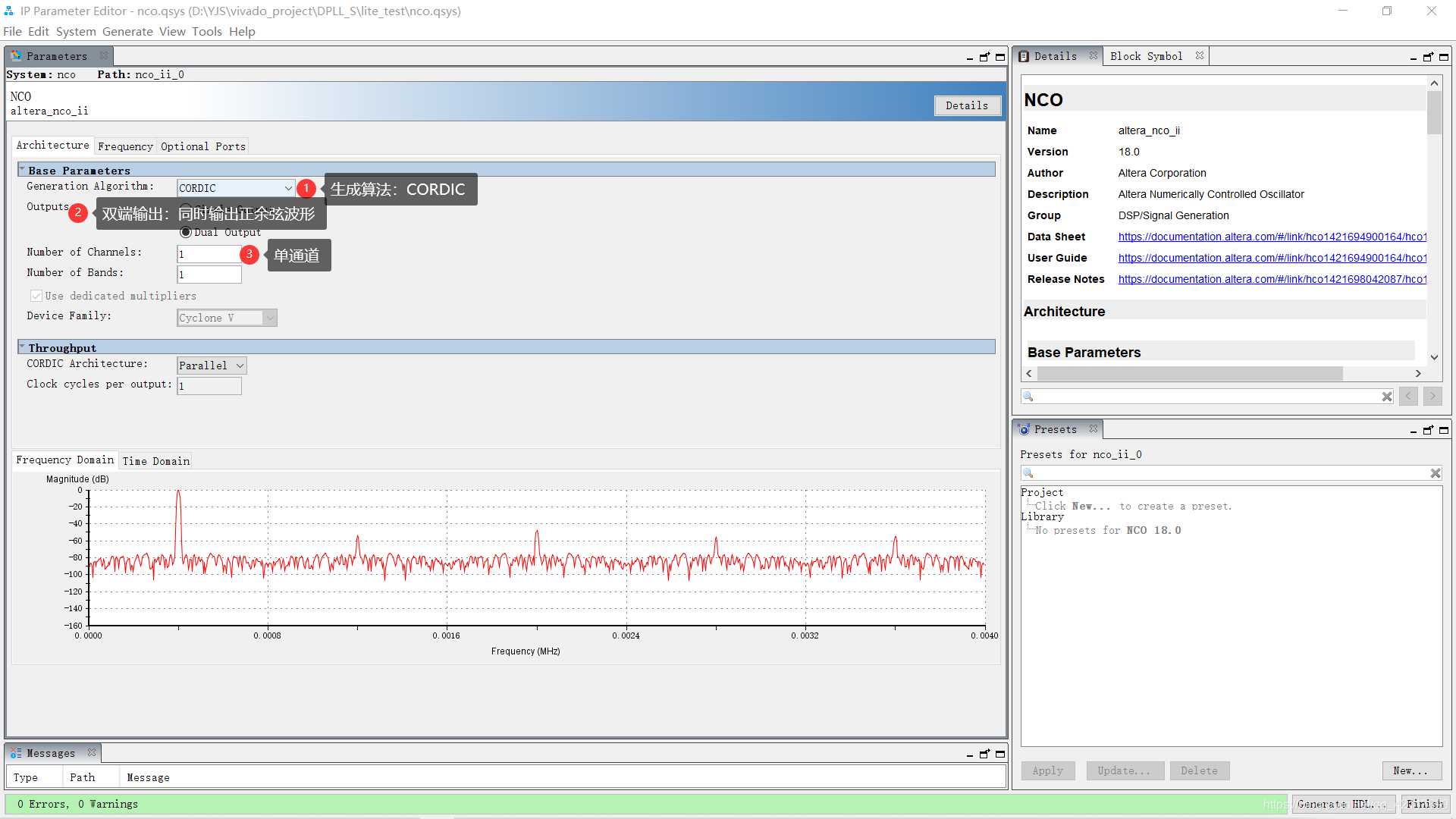Click the Finish button

coord(1425,804)
